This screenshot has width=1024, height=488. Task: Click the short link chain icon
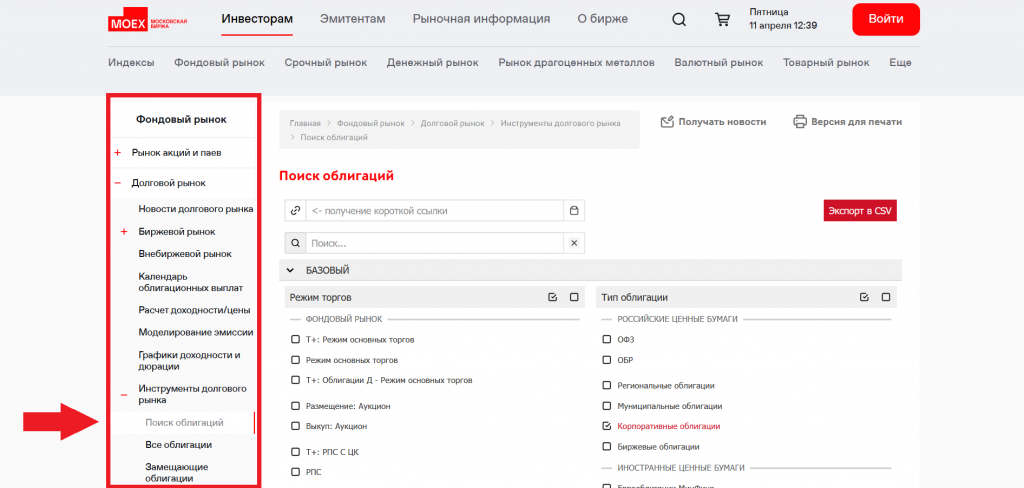tap(295, 211)
